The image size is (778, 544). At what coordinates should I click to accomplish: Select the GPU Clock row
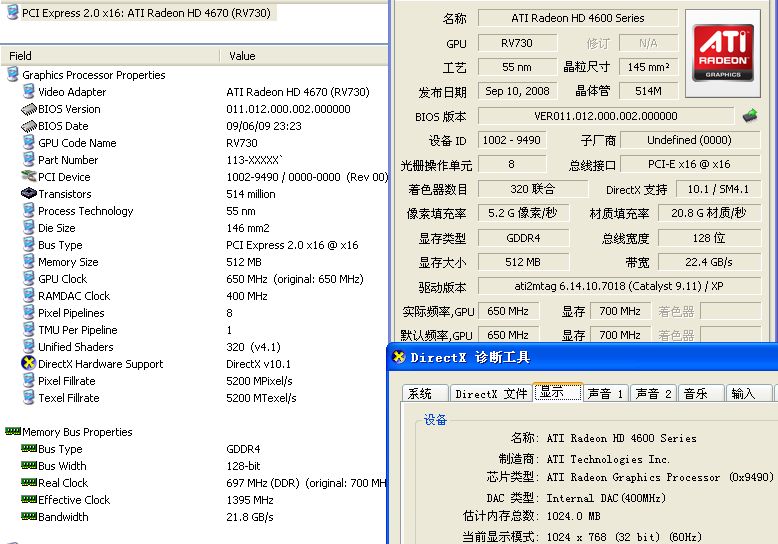194,279
